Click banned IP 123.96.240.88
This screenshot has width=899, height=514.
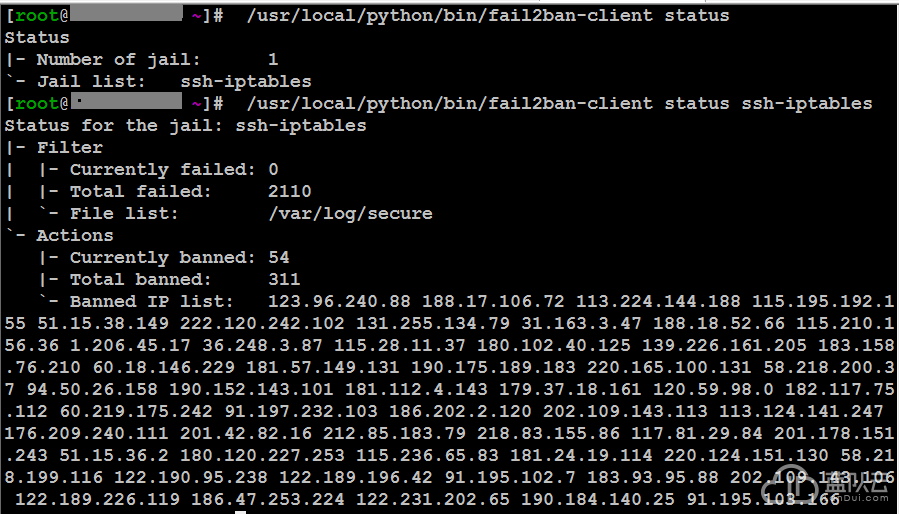(339, 301)
